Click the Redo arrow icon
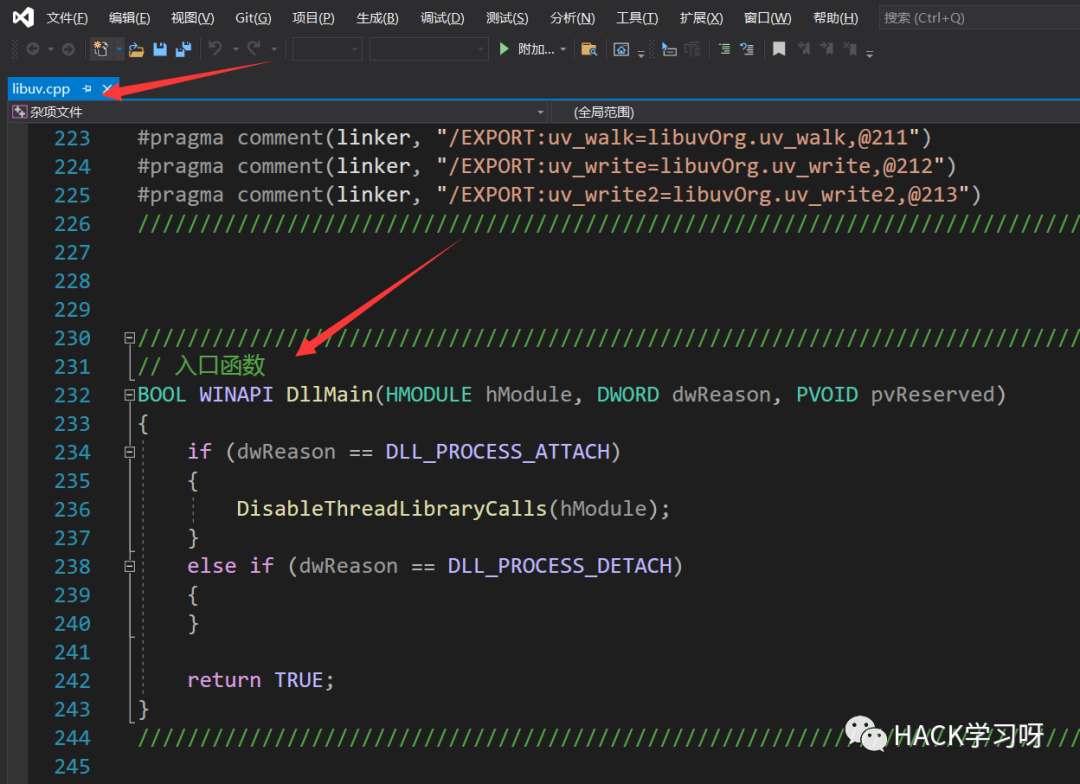Viewport: 1080px width, 784px height. [x=254, y=48]
